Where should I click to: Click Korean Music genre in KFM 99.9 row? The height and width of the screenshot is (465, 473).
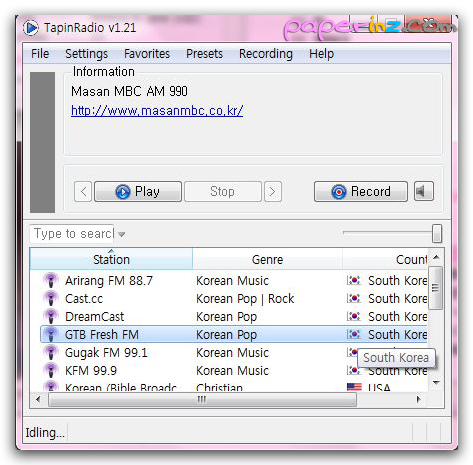pyautogui.click(x=232, y=370)
